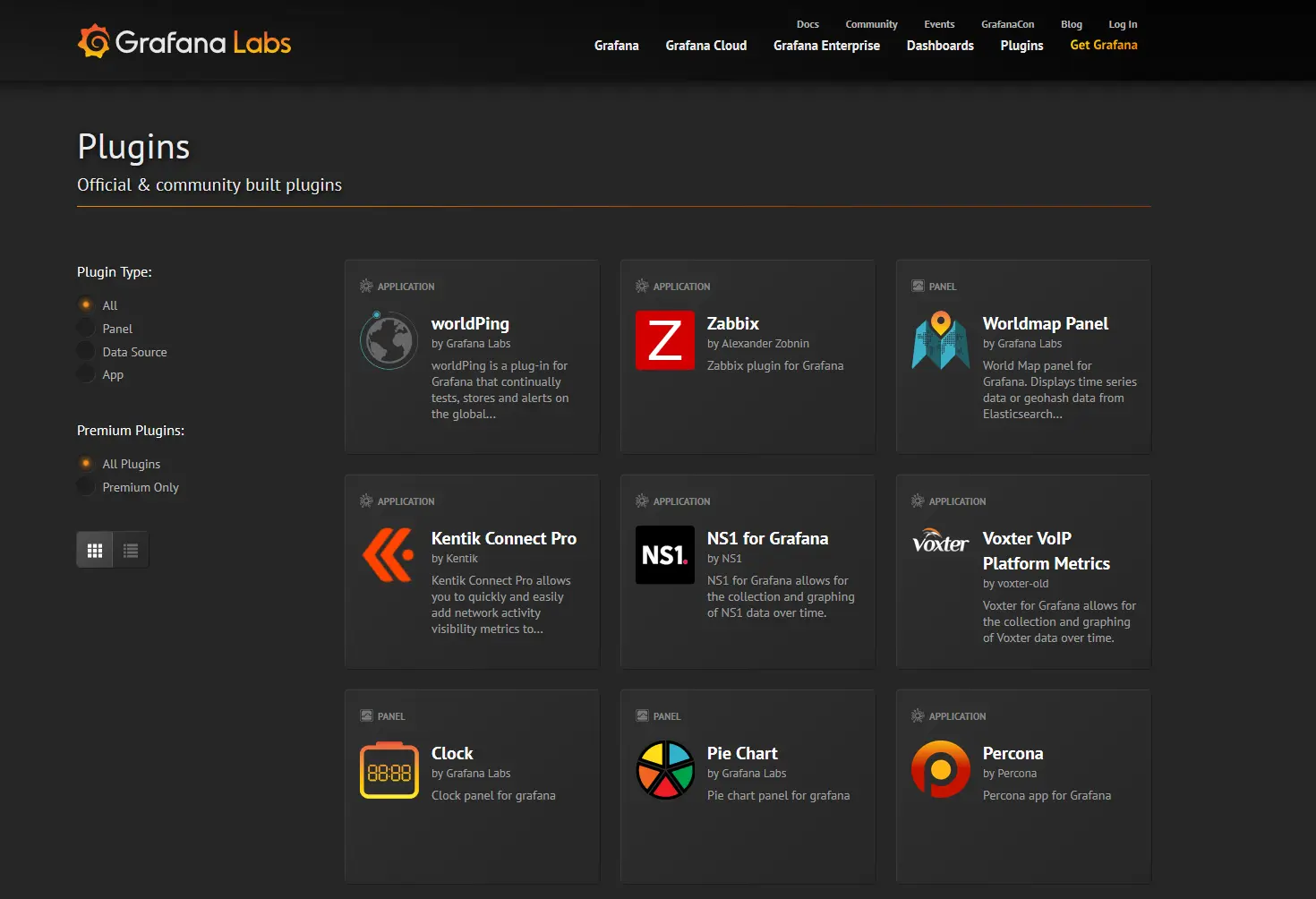Click 'Clock panel for grafana' description
This screenshot has height=899, width=1316.
tap(493, 795)
